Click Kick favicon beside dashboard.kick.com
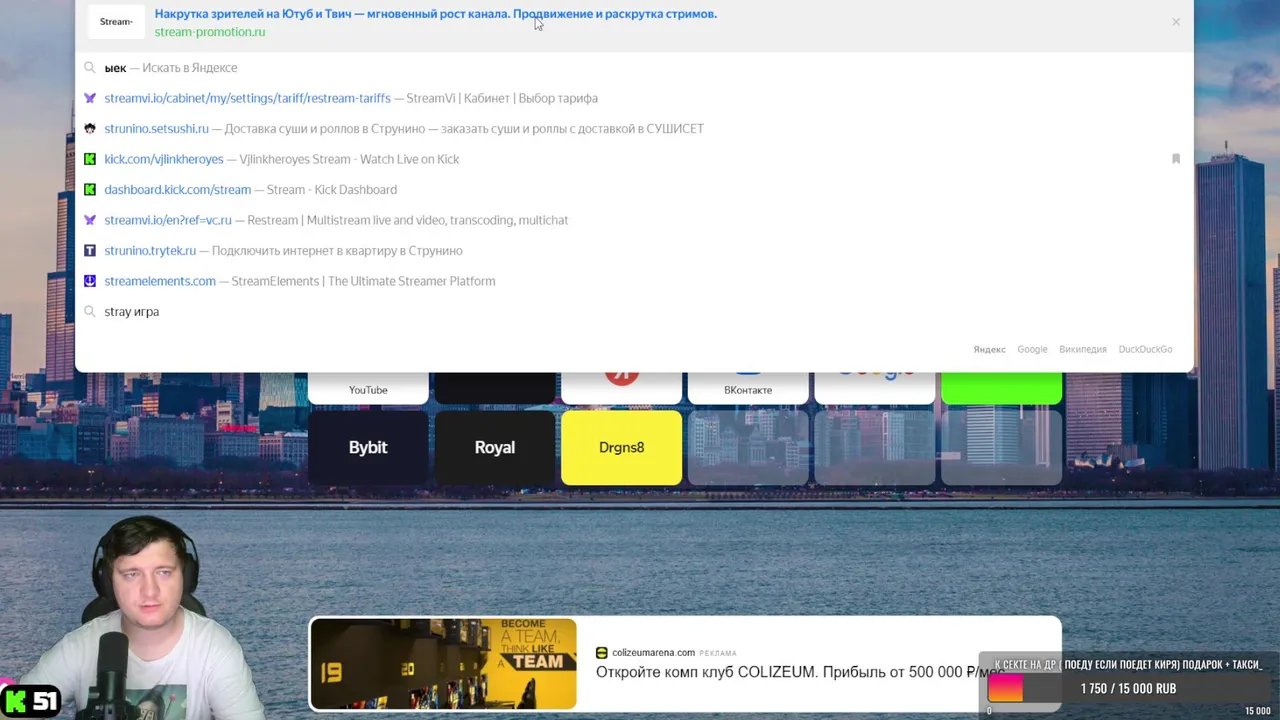Image resolution: width=1280 pixels, height=720 pixels. pyautogui.click(x=90, y=190)
